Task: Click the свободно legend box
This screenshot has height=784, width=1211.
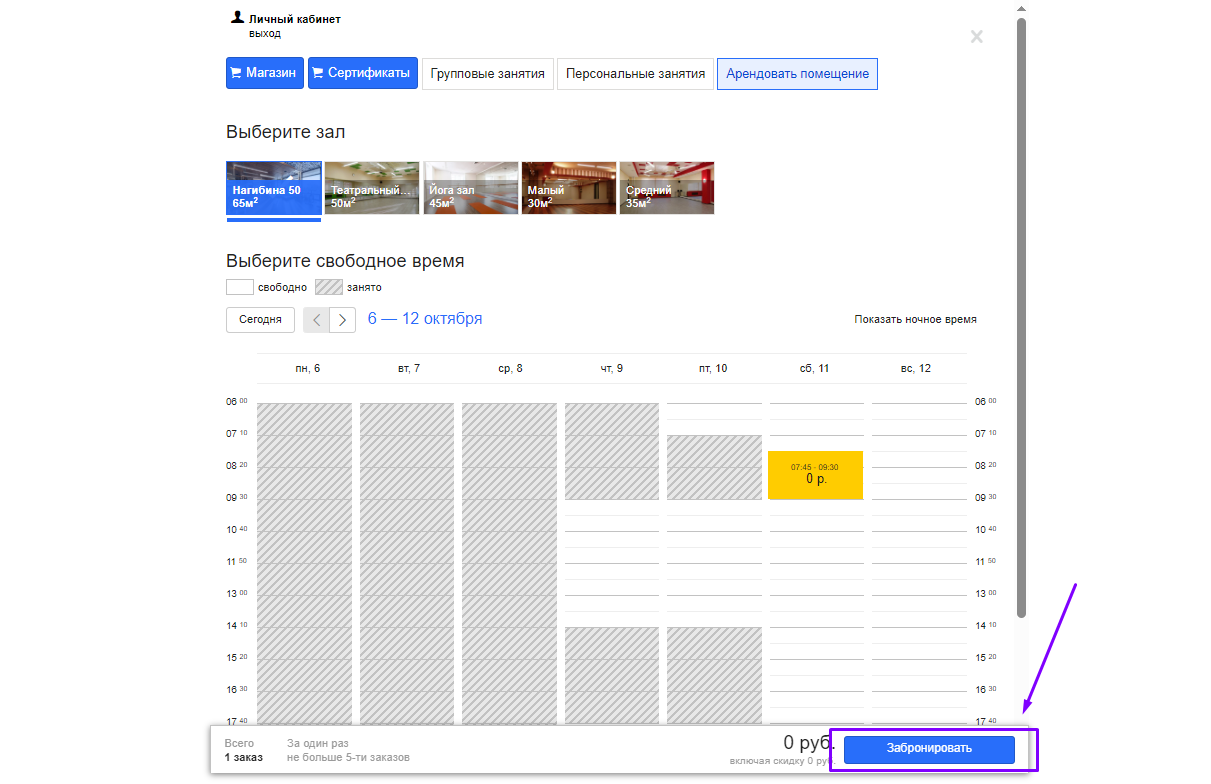Action: pos(240,287)
